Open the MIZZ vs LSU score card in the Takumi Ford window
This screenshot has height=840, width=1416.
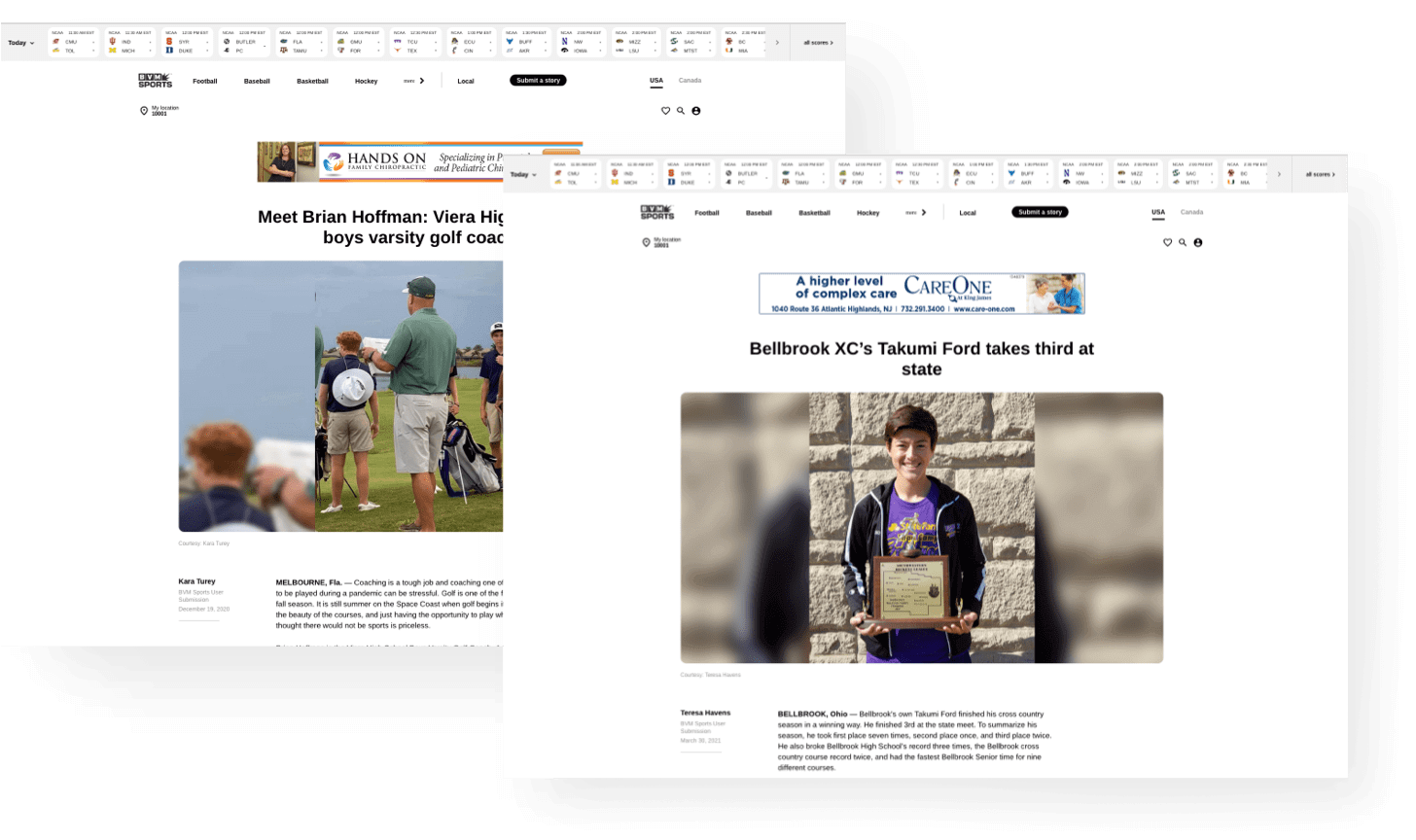(x=1140, y=174)
